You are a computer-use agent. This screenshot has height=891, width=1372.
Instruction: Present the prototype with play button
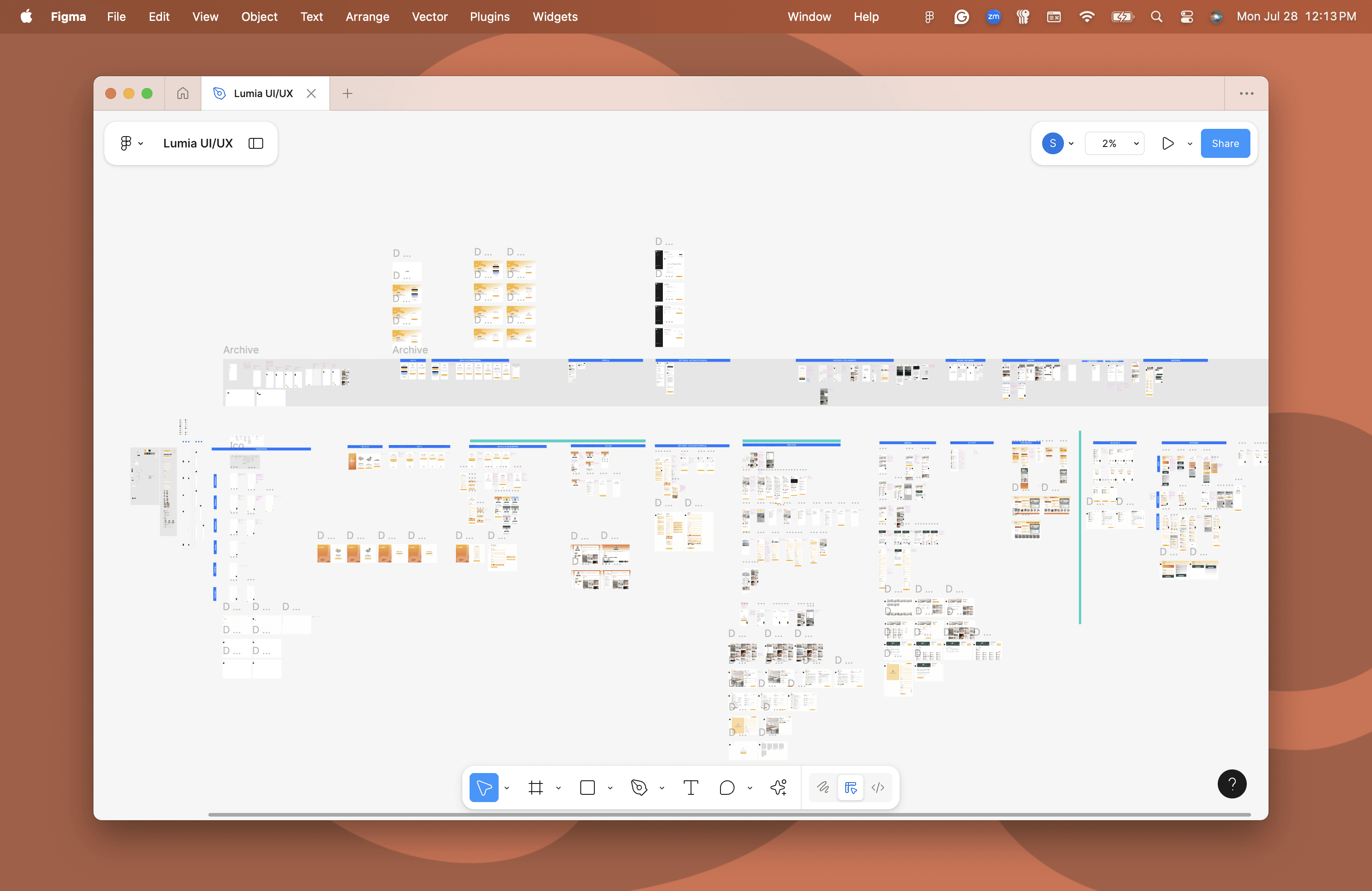point(1167,143)
